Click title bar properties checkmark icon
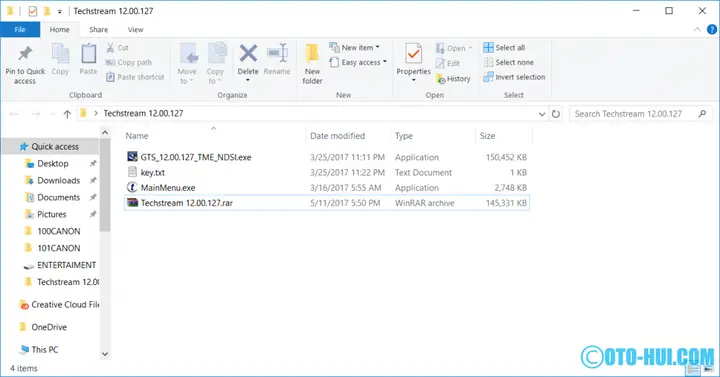This screenshot has height=377, width=720. (x=33, y=11)
